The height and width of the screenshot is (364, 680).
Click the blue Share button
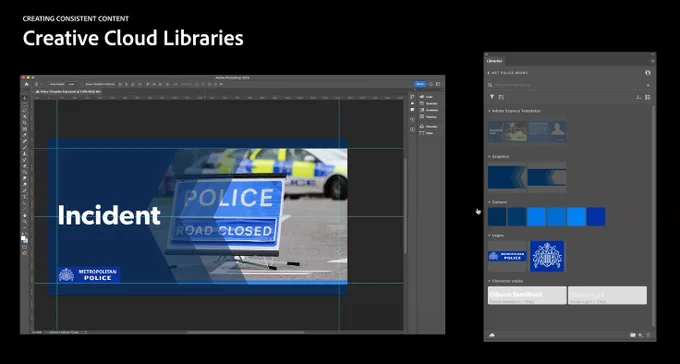click(x=420, y=84)
